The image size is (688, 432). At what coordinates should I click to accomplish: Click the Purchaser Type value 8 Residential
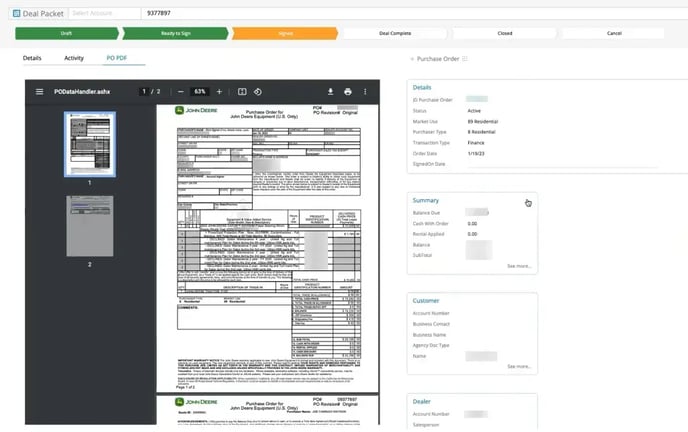[481, 132]
